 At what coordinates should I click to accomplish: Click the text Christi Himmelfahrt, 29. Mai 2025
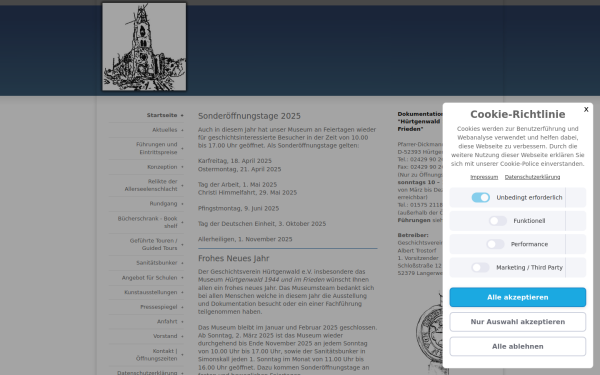click(247, 192)
